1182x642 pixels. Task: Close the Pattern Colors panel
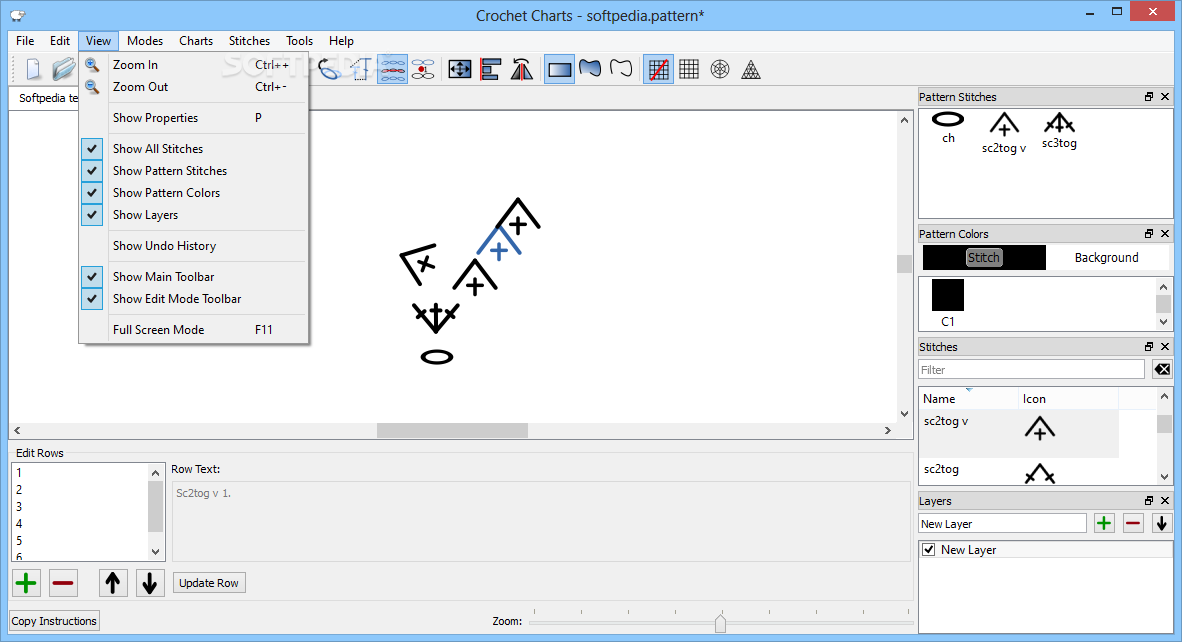pyautogui.click(x=1165, y=234)
